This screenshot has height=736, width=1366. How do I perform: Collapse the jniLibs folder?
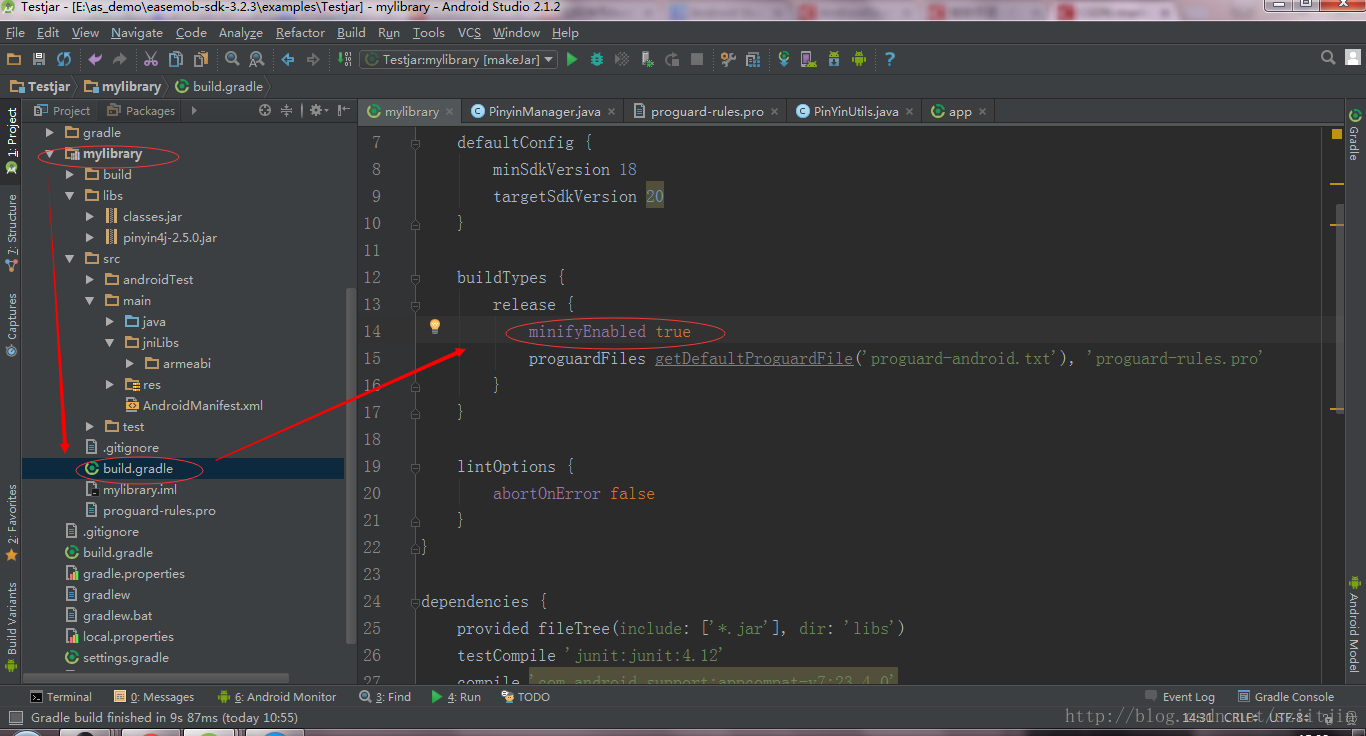pos(110,343)
